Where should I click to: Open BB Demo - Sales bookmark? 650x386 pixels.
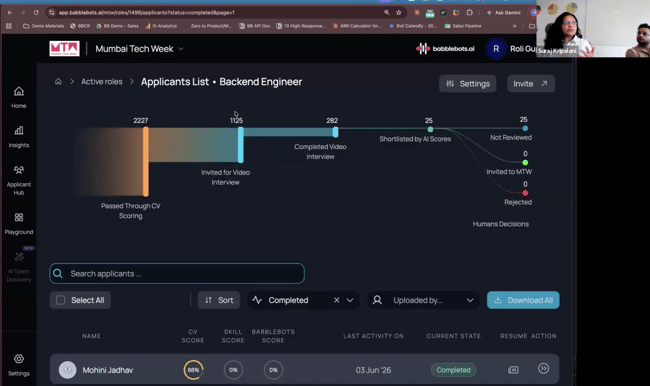(x=117, y=26)
